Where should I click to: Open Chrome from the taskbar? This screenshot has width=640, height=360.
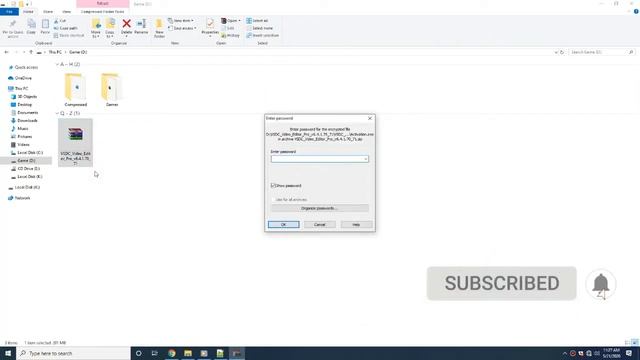[172, 353]
